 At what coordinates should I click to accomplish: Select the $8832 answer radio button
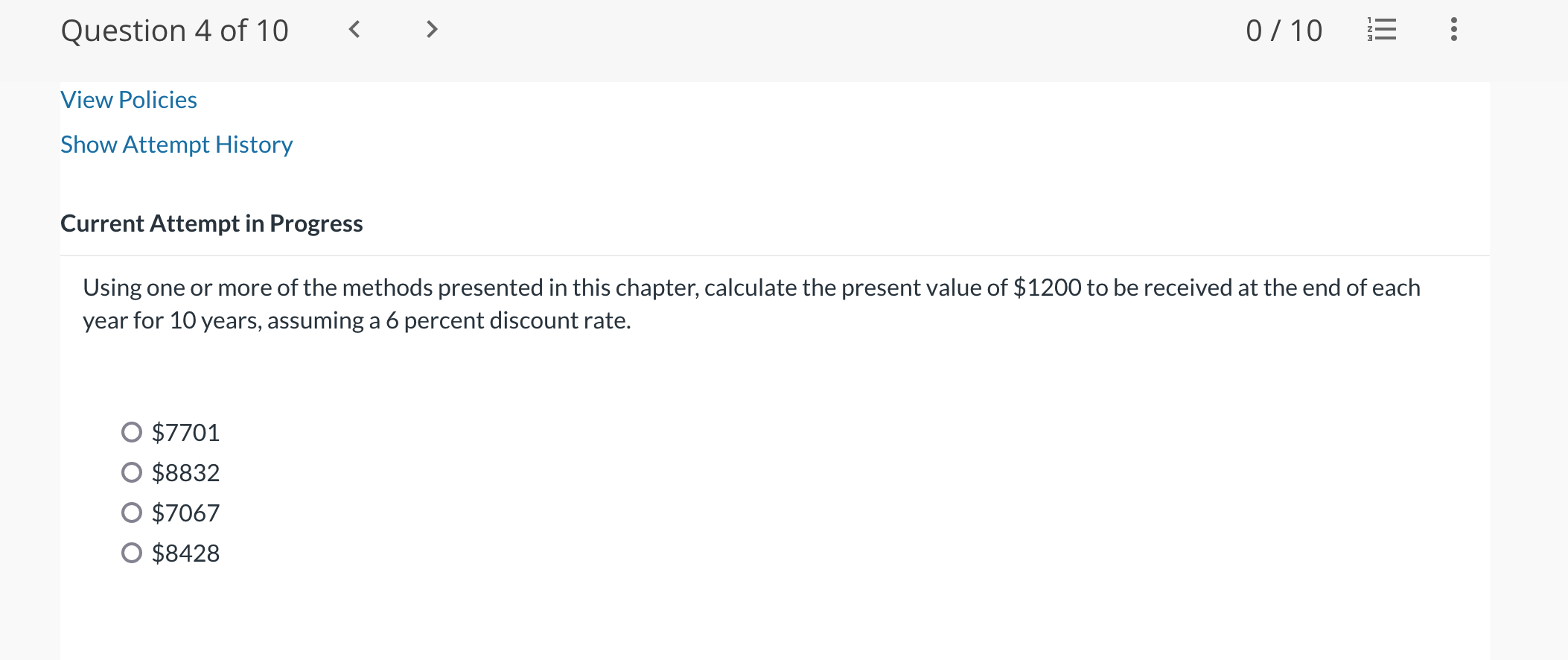pyautogui.click(x=131, y=472)
